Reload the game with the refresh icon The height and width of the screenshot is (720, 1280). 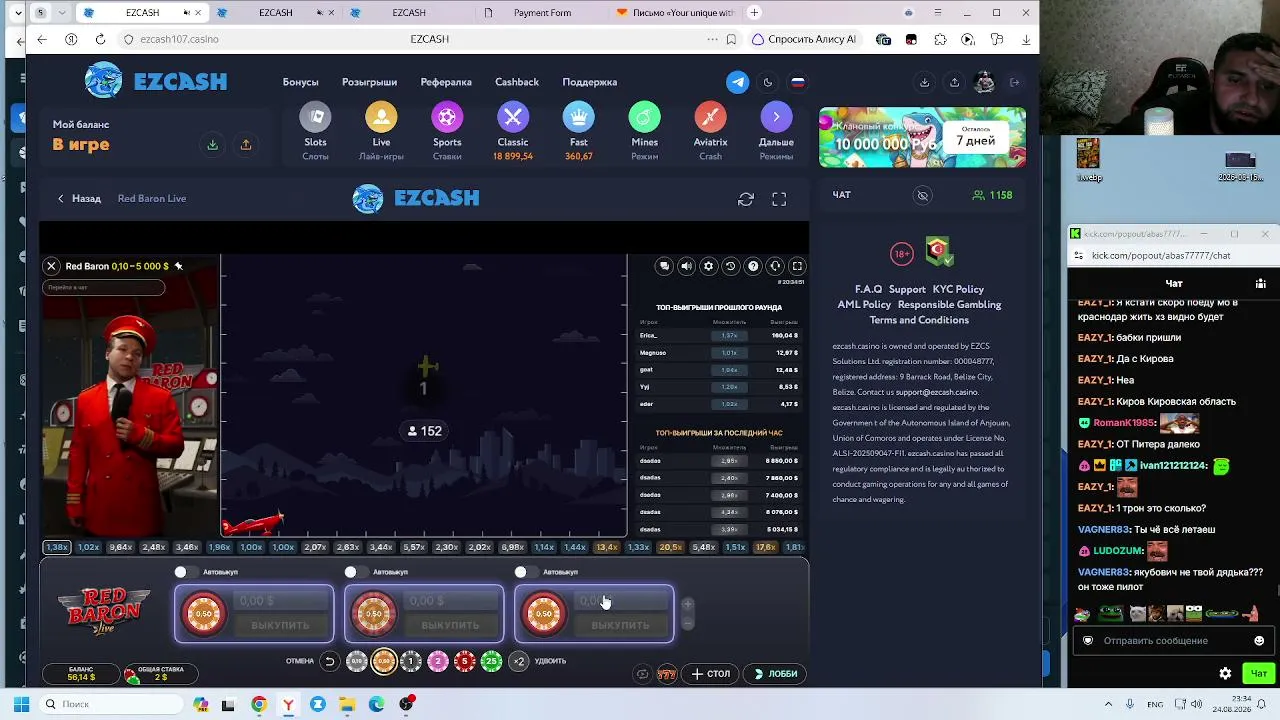pos(746,199)
